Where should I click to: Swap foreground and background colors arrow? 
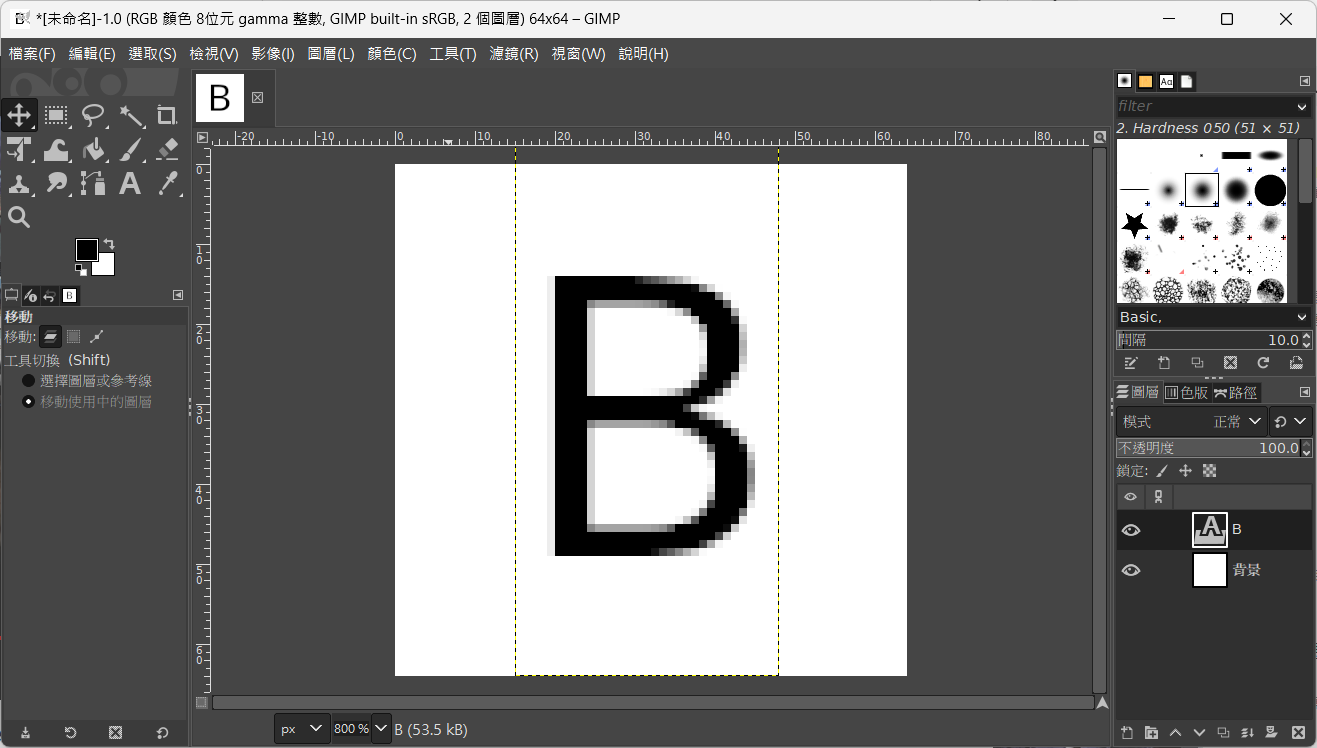click(x=109, y=243)
